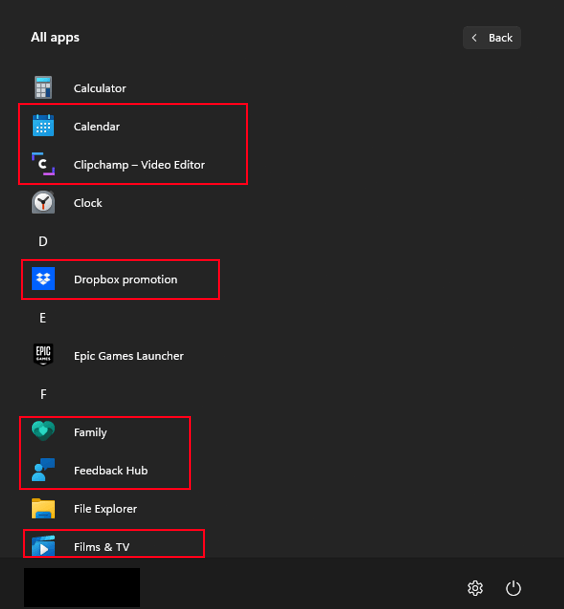This screenshot has height=609, width=564.
Task: Go back using the Back button
Action: pyautogui.click(x=492, y=38)
